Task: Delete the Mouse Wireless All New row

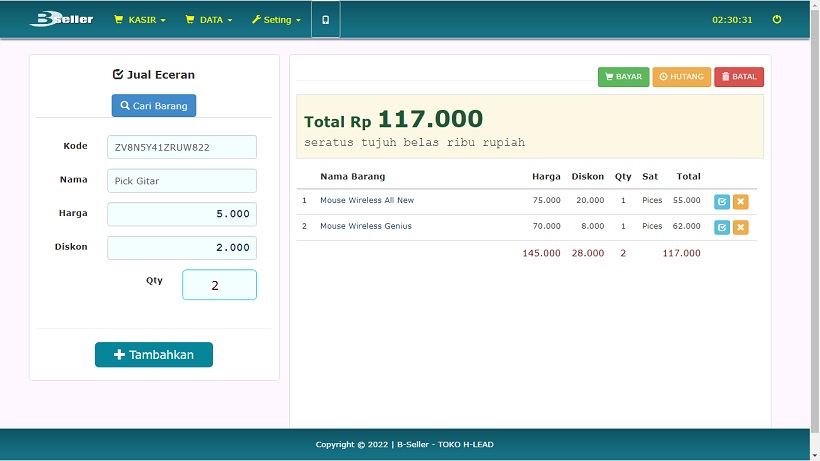Action: click(x=741, y=201)
